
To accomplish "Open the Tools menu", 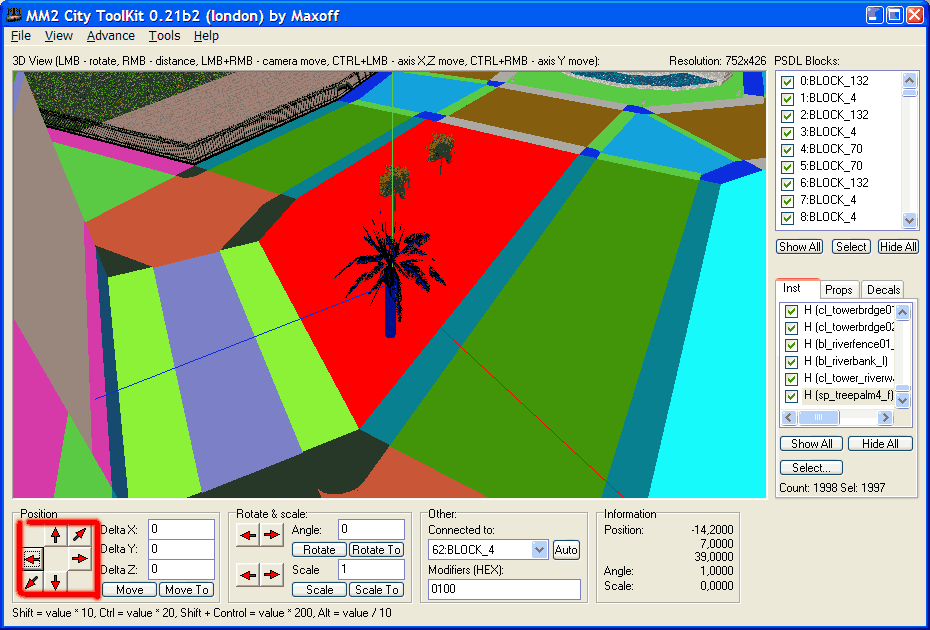I will [x=164, y=36].
